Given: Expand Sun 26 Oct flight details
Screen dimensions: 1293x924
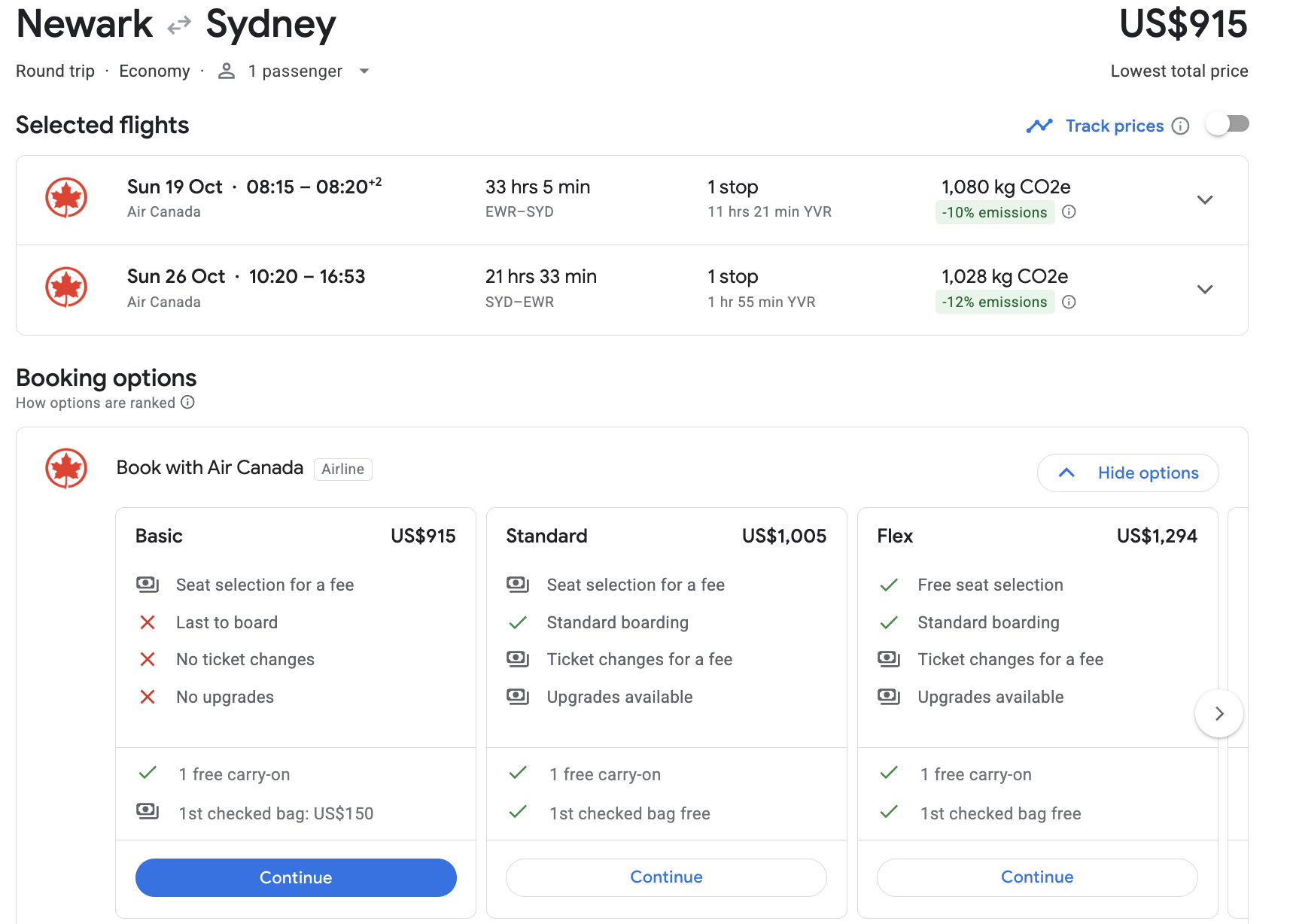Looking at the screenshot, I should 1205,289.
